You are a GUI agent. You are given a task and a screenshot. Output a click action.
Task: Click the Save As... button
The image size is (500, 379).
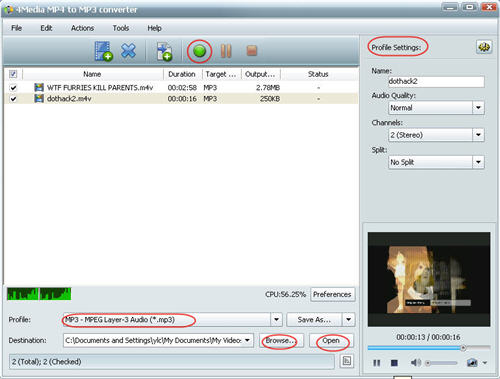314,320
